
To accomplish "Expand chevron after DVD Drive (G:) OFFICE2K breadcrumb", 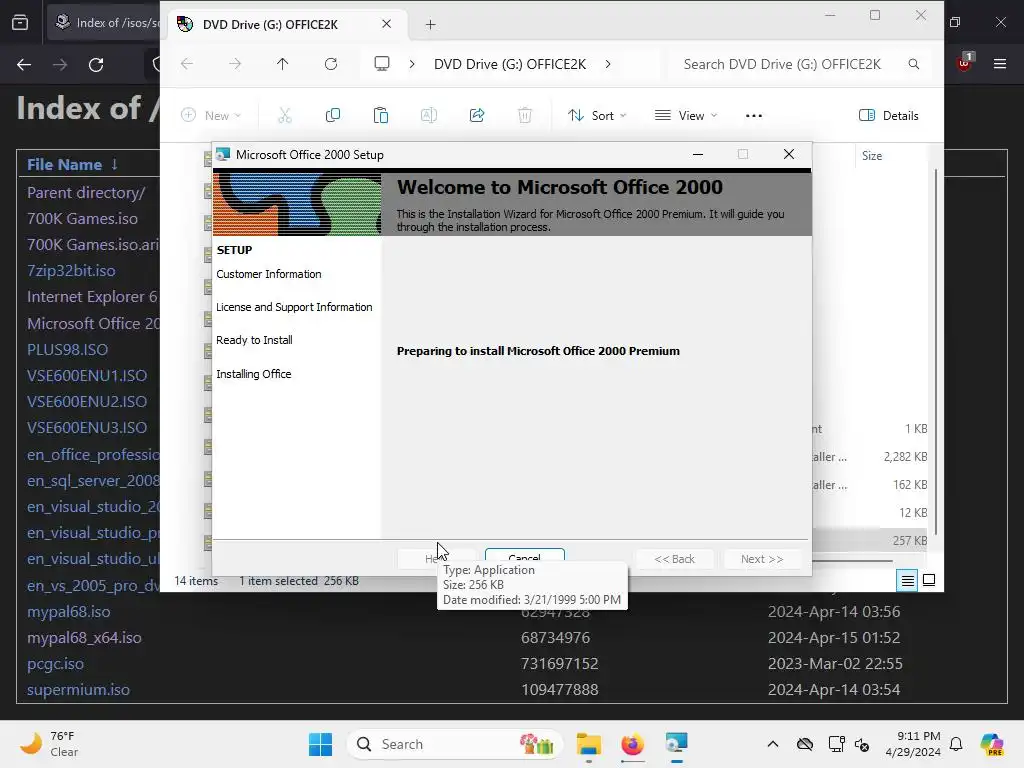I will 608,64.
